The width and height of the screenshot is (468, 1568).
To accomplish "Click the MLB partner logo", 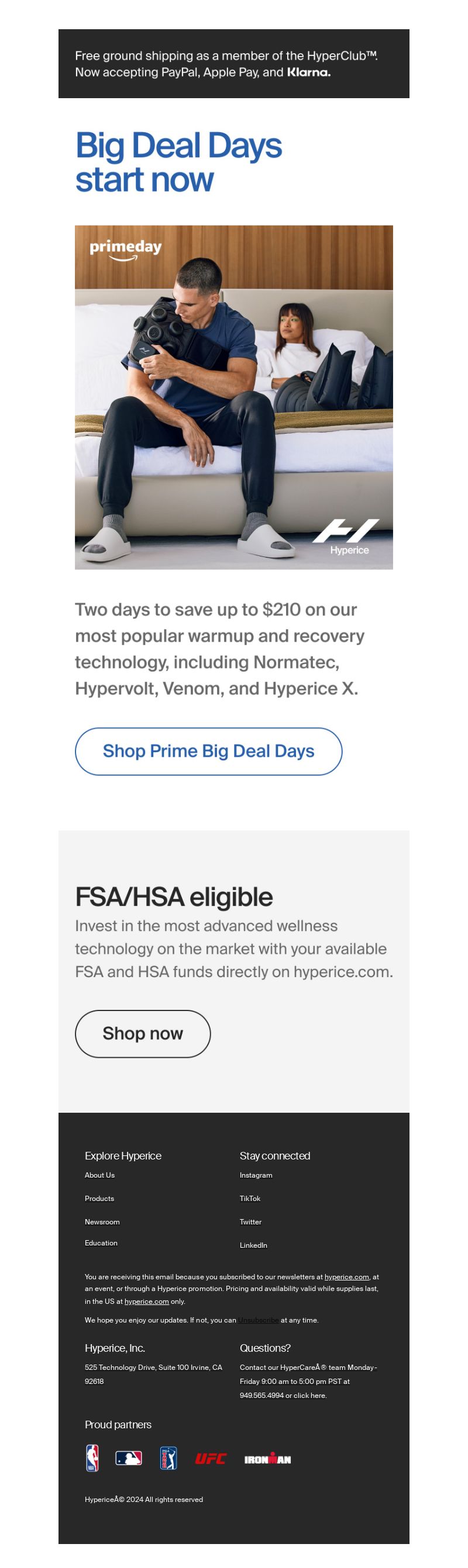I will [129, 1458].
